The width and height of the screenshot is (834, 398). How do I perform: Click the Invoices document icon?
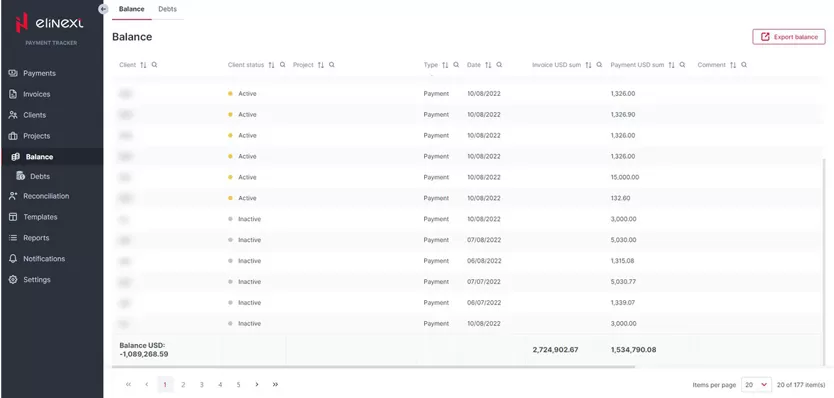point(13,94)
